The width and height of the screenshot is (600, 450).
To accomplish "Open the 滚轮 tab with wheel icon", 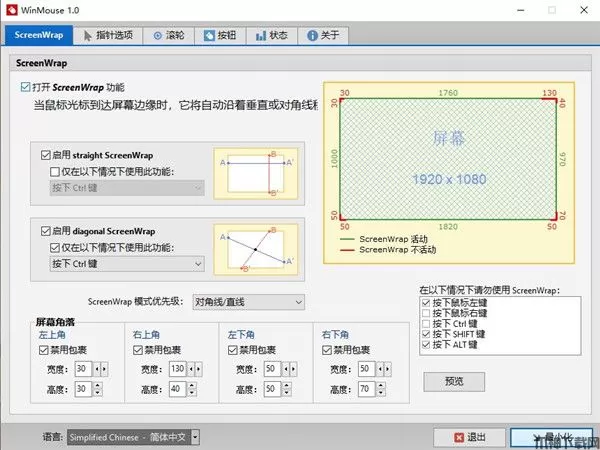I will 169,36.
